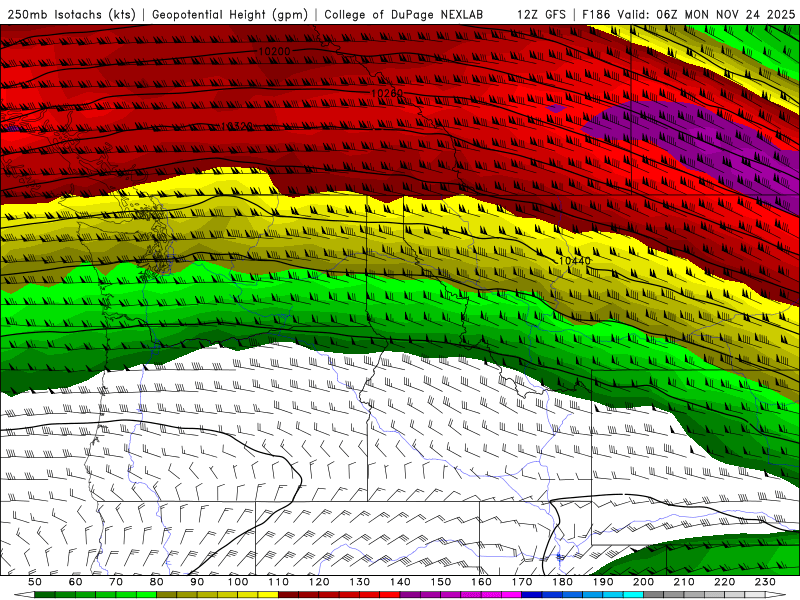Click the 100 value on the color scale
The image size is (800, 600).
[x=238, y=582]
